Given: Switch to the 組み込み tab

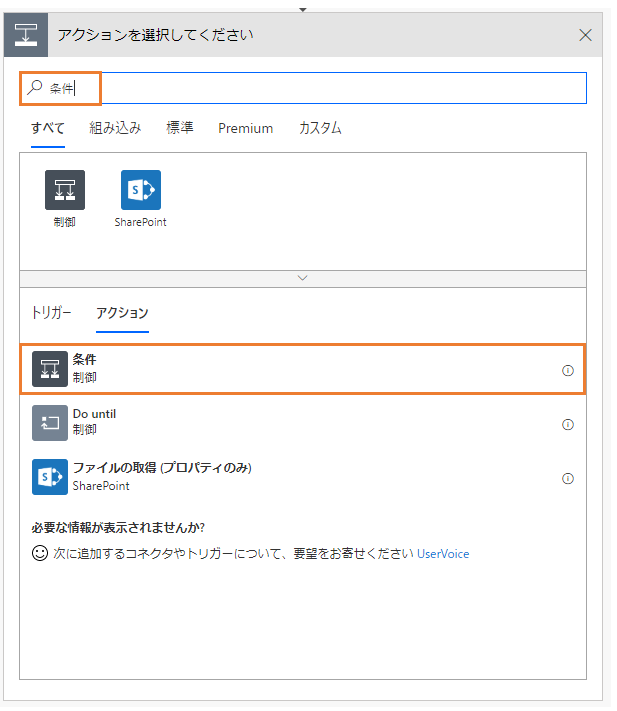Looking at the screenshot, I should pyautogui.click(x=116, y=129).
